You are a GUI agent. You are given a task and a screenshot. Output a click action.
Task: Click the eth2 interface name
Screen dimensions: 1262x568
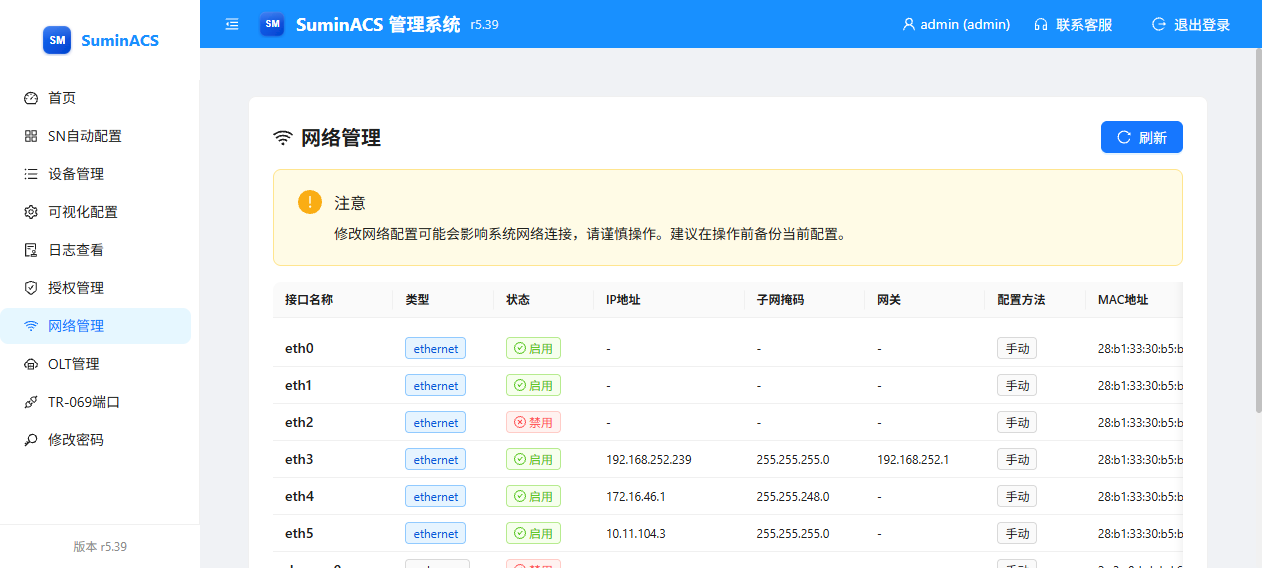tap(299, 422)
